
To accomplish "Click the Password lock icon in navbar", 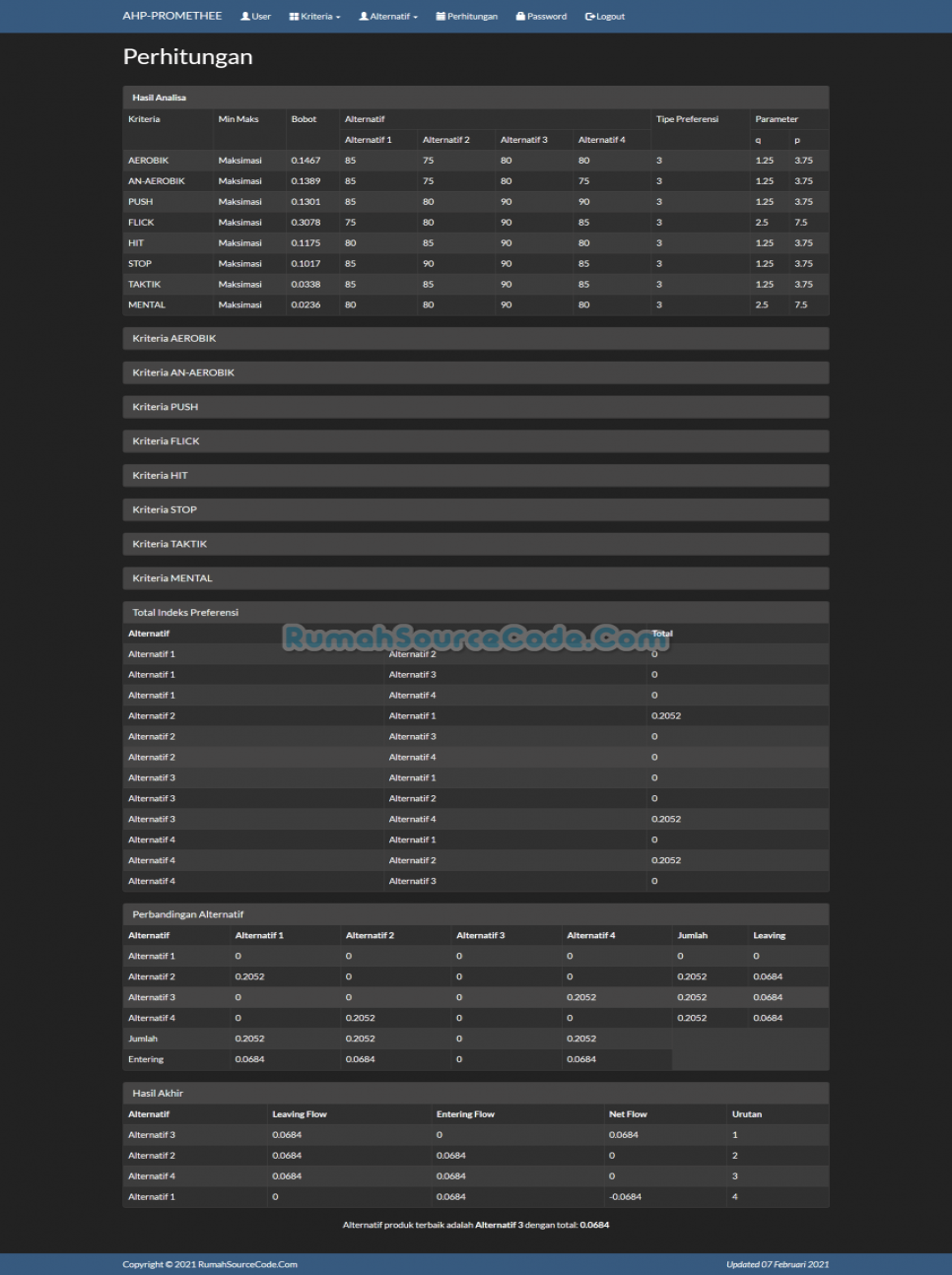I will point(520,17).
